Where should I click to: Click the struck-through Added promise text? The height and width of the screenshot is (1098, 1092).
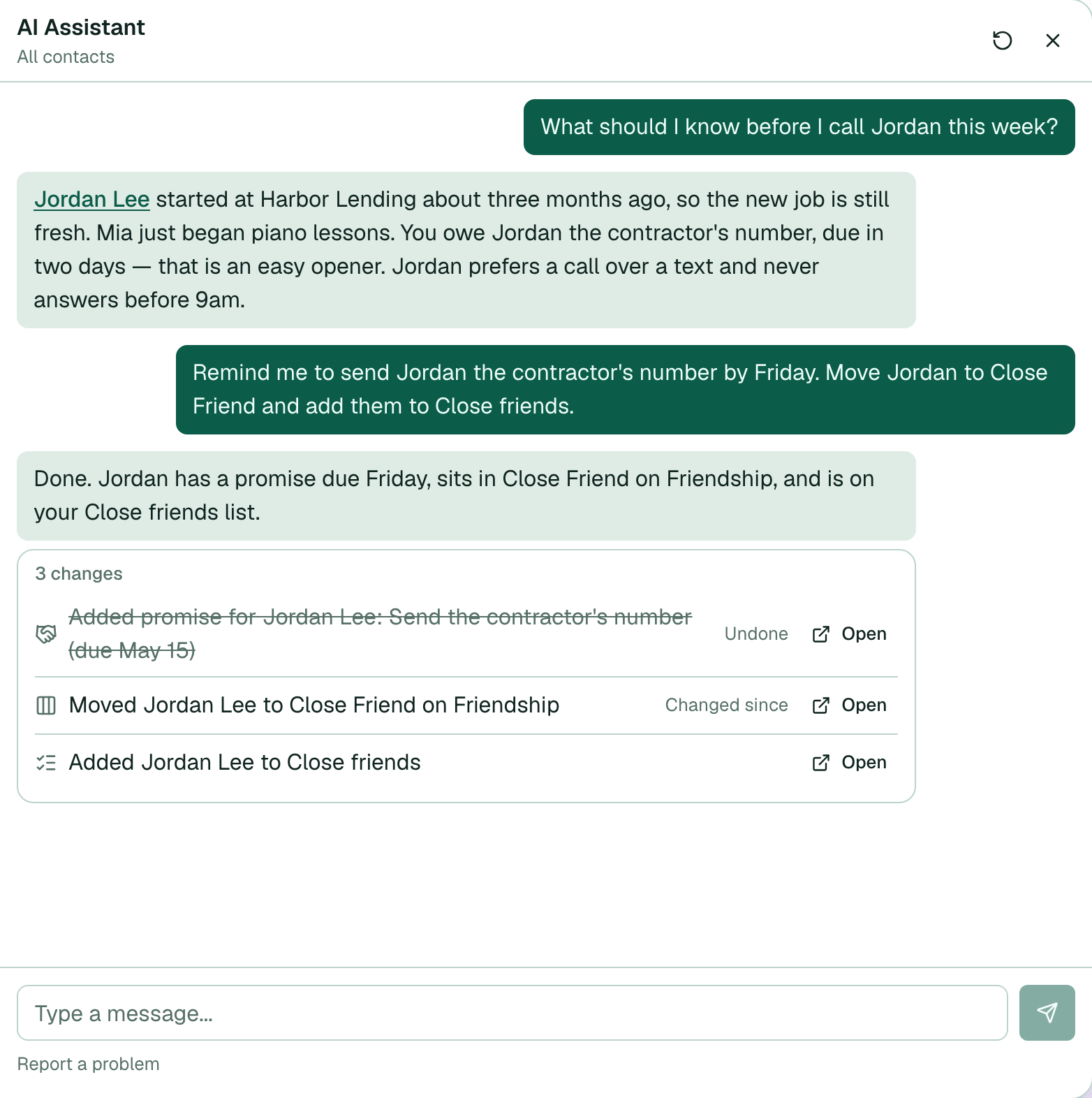coord(380,634)
